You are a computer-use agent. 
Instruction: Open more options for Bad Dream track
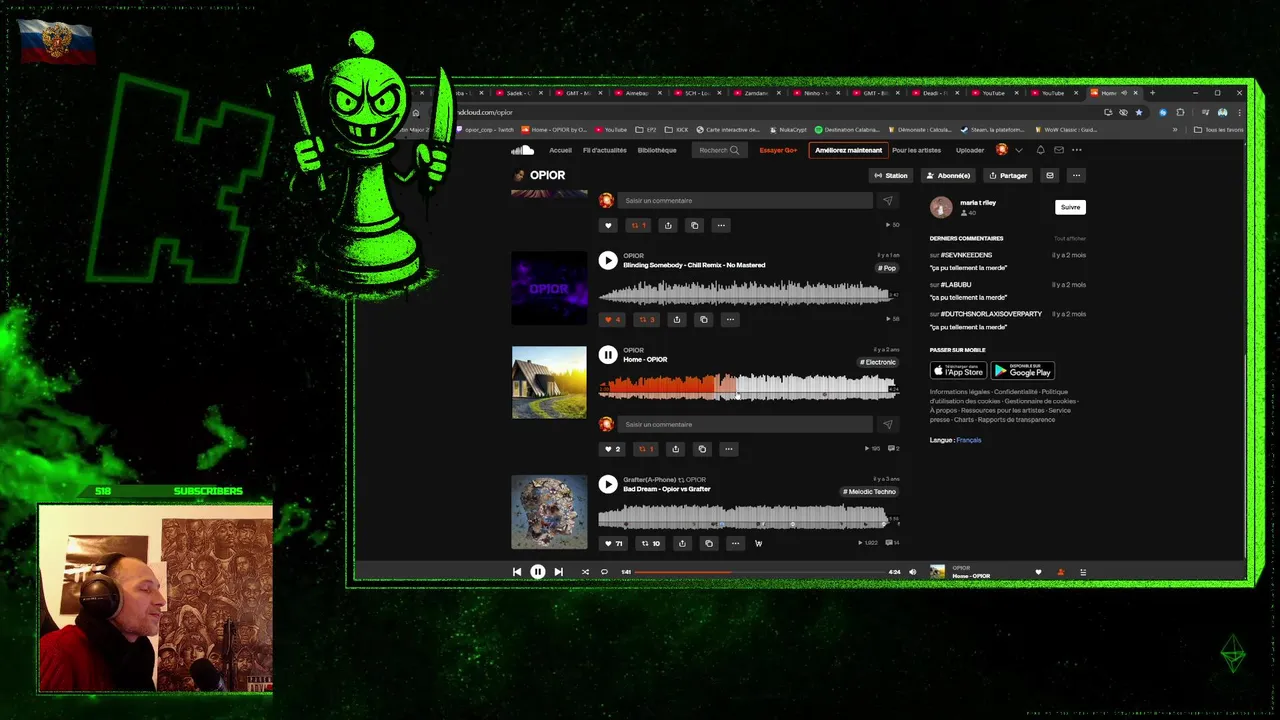pos(735,544)
